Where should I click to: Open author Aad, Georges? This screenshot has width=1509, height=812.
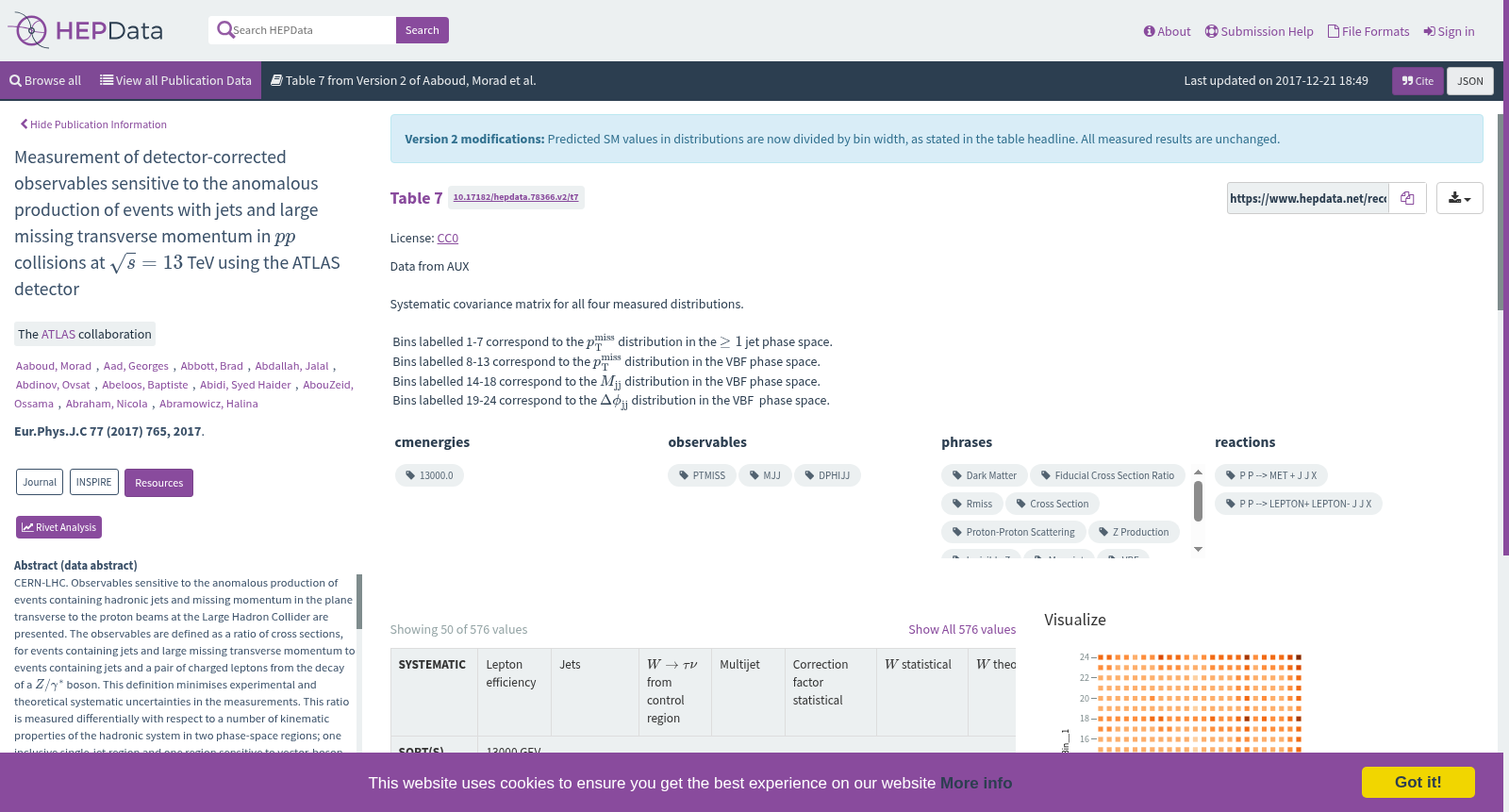[x=136, y=366]
